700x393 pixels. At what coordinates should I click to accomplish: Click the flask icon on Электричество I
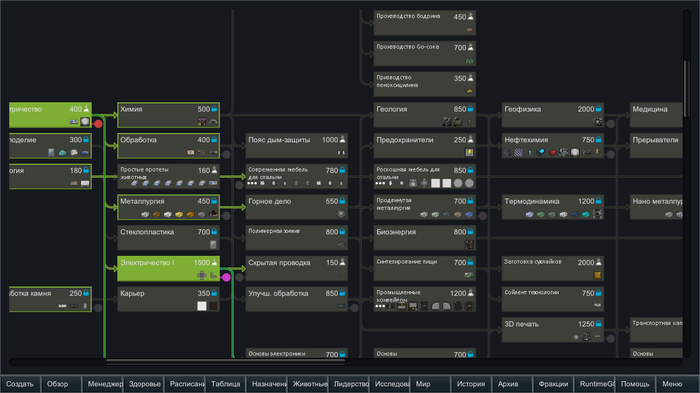[214, 262]
